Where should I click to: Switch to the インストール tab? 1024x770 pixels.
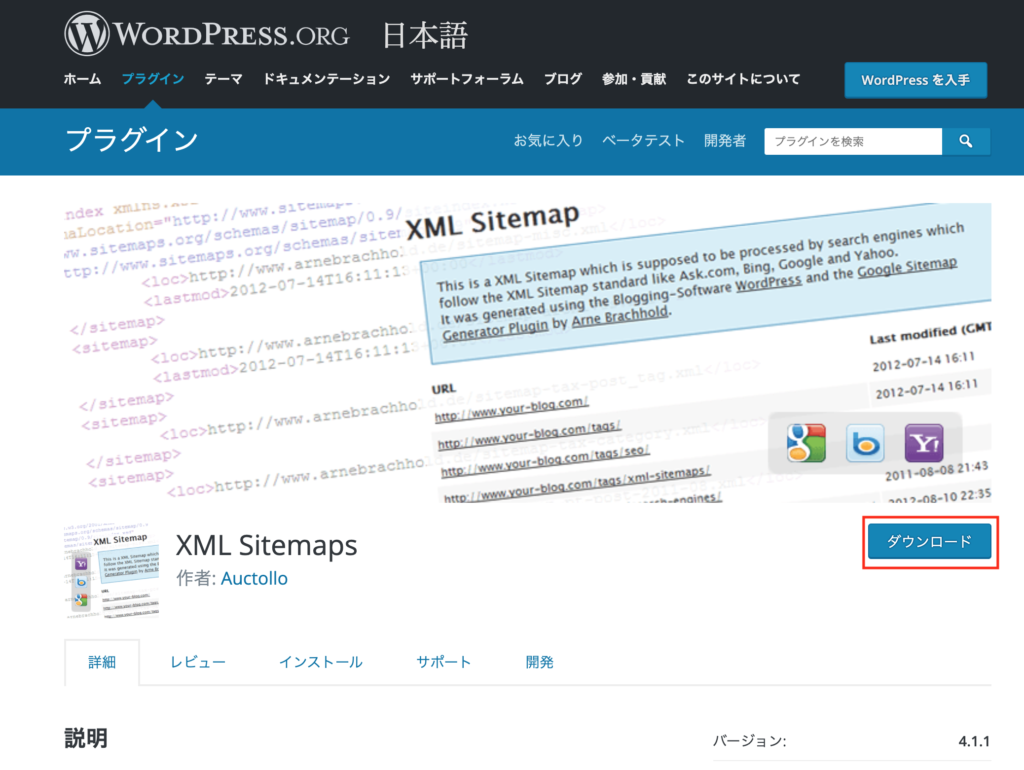coord(321,662)
